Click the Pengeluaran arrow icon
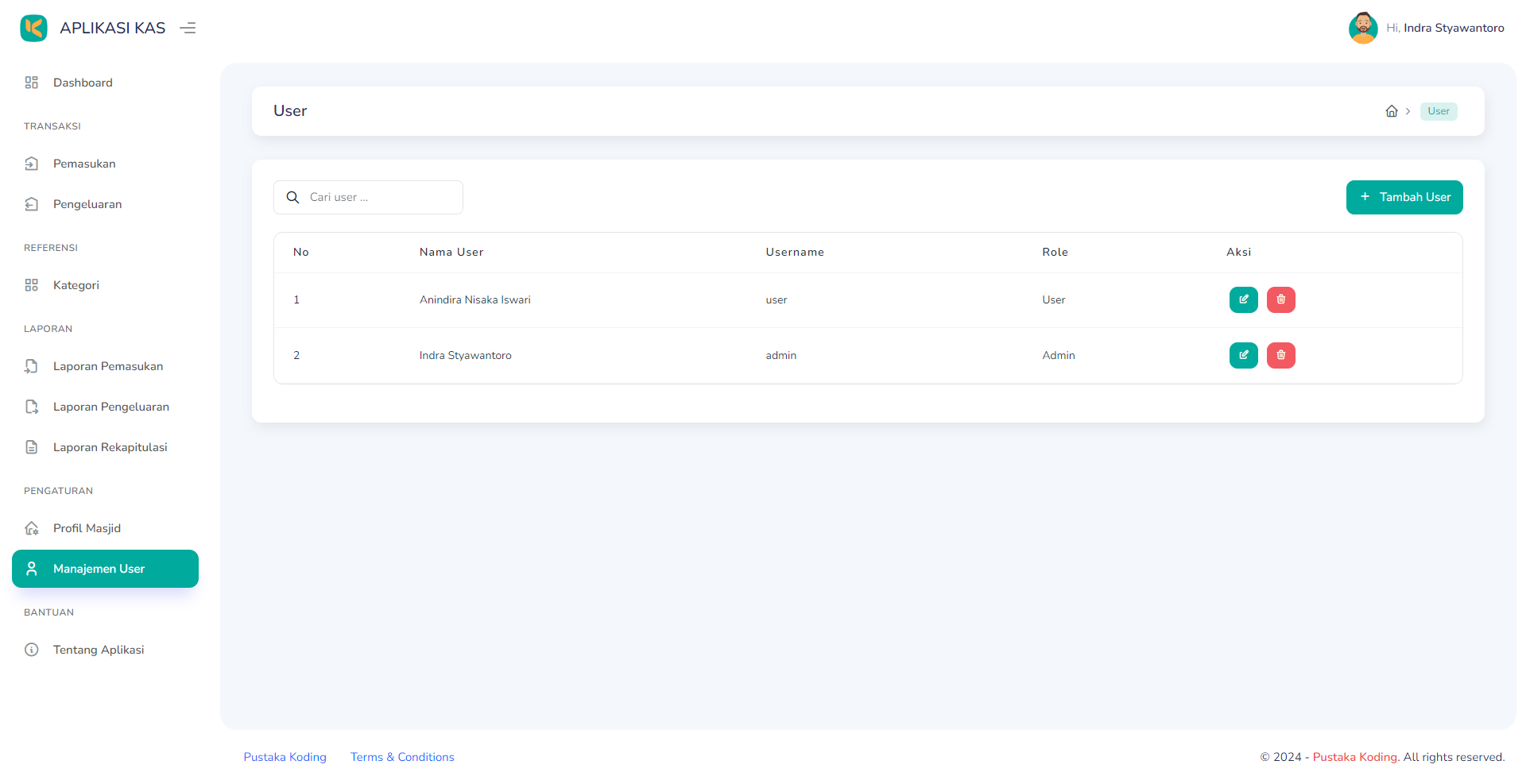The image size is (1526, 784). [32, 204]
